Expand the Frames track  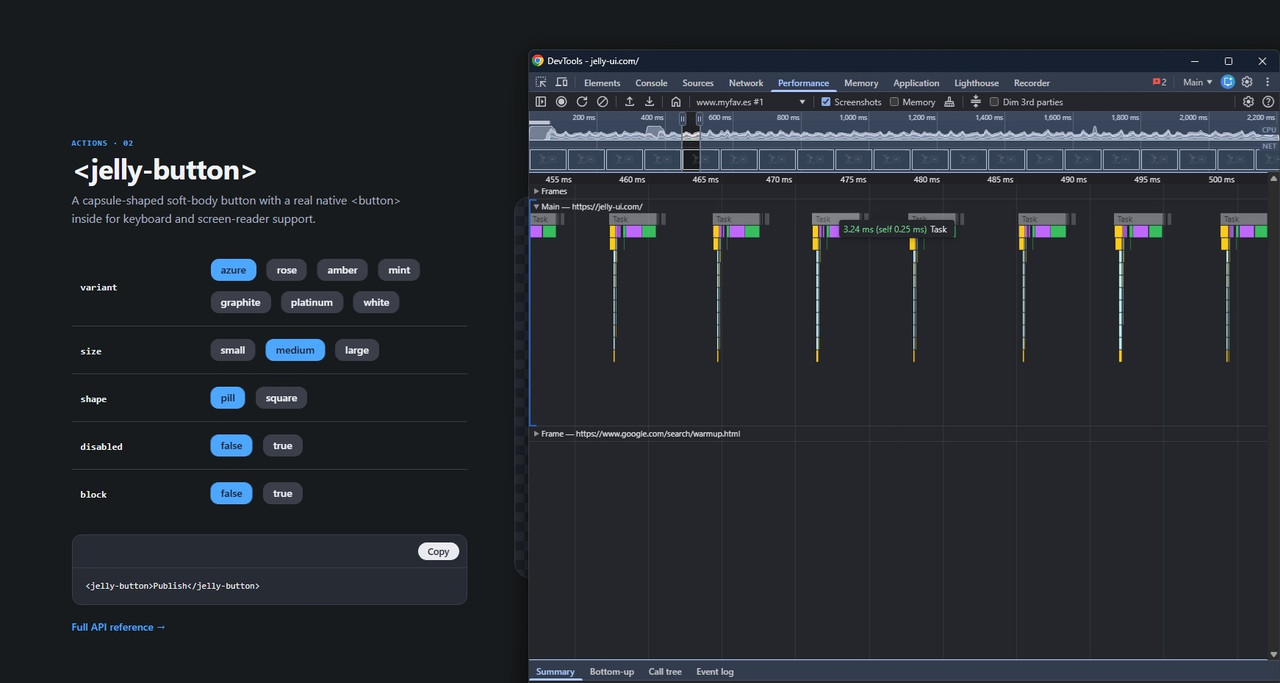(536, 191)
